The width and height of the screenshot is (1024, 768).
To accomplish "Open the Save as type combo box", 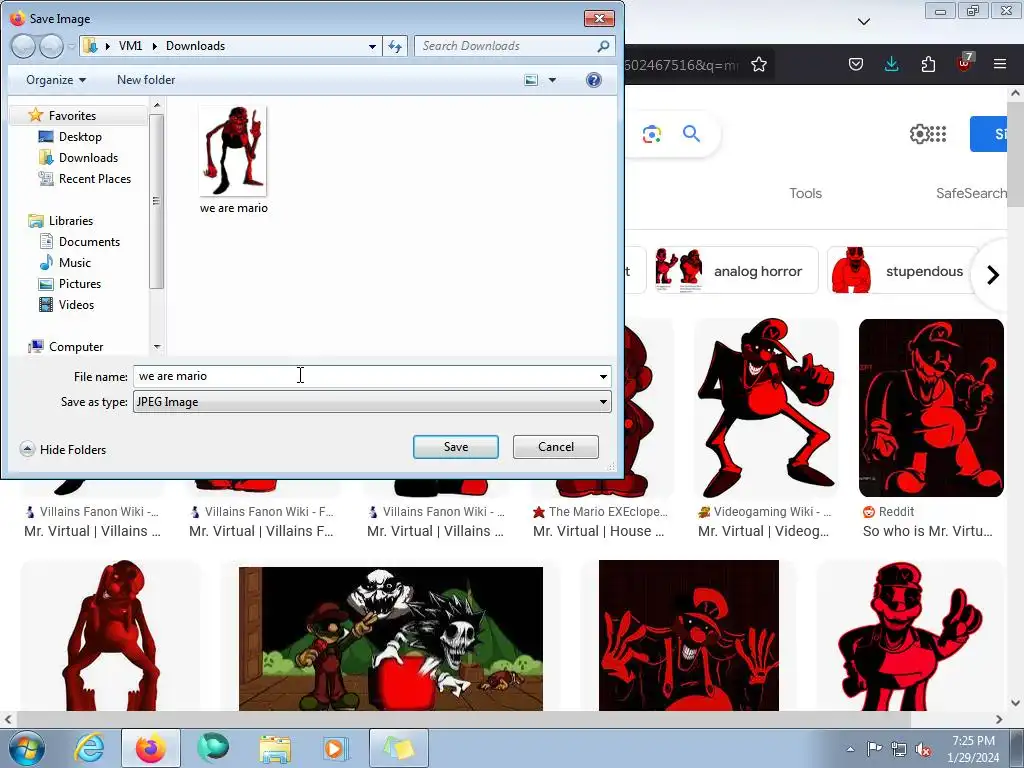I will pyautogui.click(x=372, y=402).
